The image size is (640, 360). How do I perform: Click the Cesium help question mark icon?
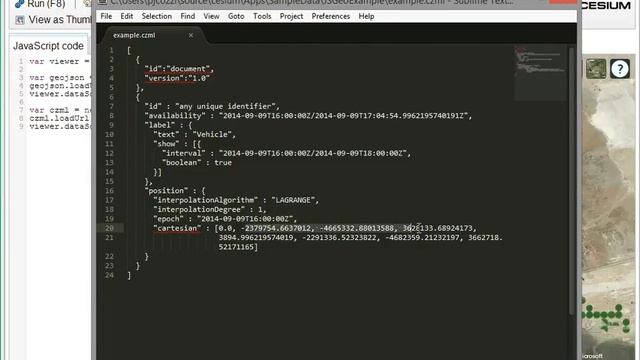click(620, 69)
